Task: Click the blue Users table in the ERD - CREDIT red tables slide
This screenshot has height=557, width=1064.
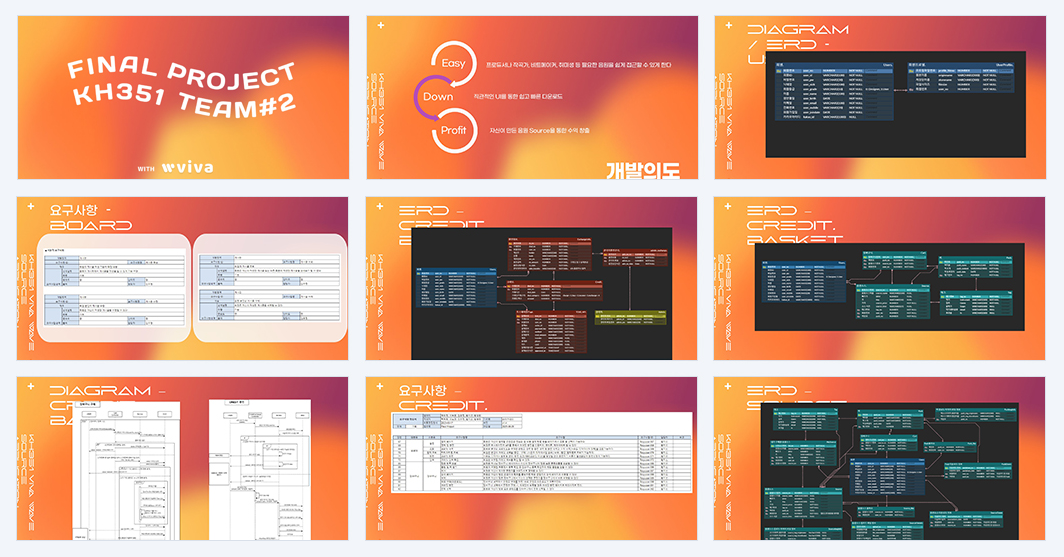Action: point(457,289)
